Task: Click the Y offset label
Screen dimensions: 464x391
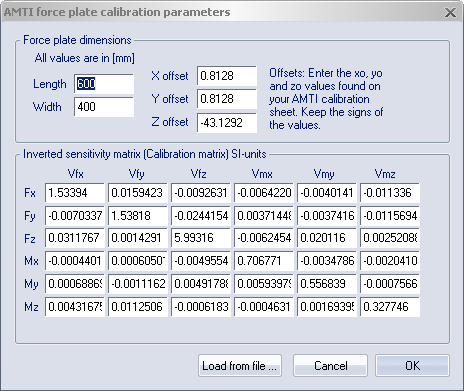Action: [x=170, y=99]
